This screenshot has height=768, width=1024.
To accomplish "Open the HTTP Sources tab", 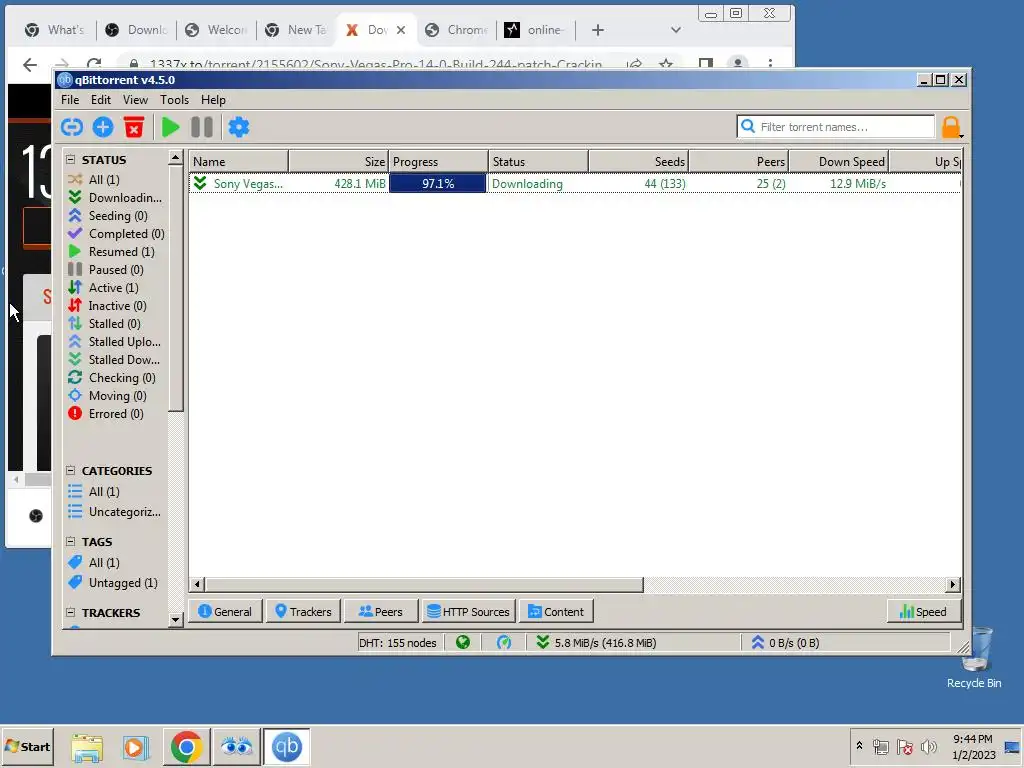I will pyautogui.click(x=468, y=612).
